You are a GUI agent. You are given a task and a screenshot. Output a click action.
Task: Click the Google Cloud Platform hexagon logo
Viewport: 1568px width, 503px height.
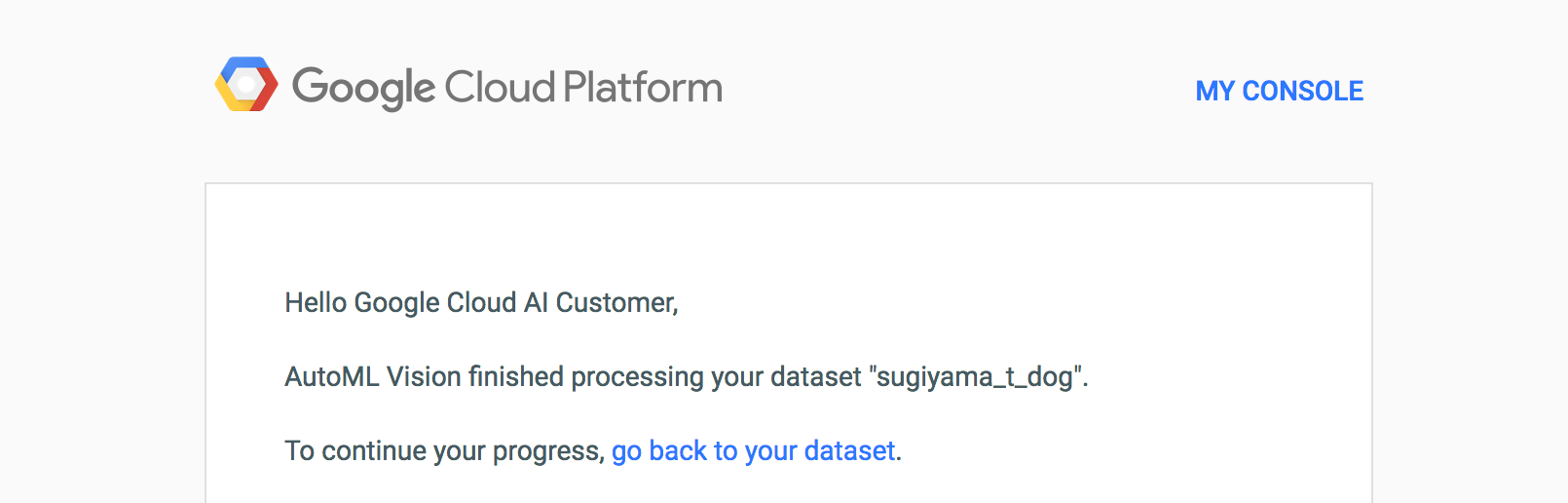click(246, 85)
